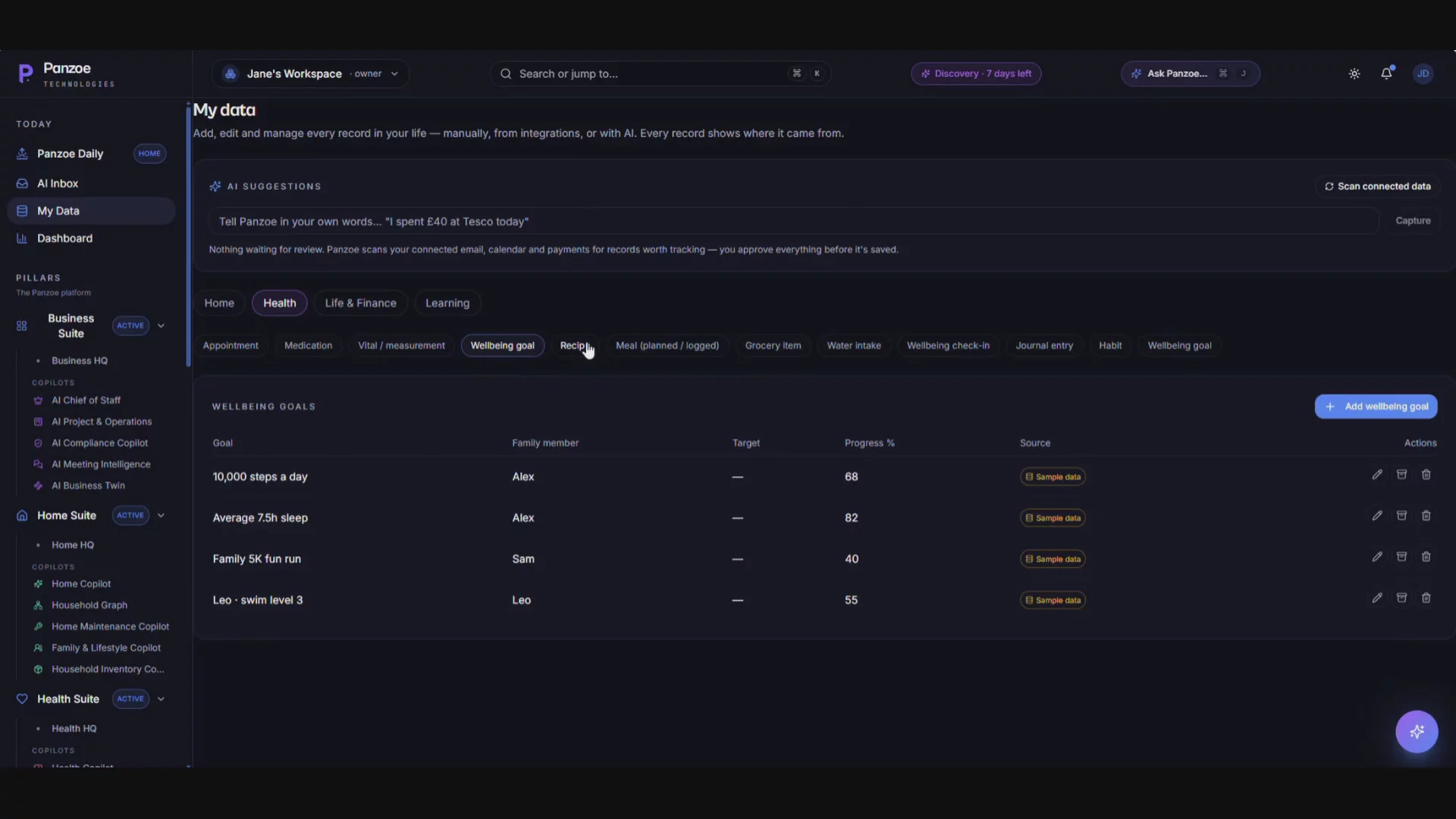Open Household Graph copilot
Viewport: 1456px width, 819px height.
point(89,605)
